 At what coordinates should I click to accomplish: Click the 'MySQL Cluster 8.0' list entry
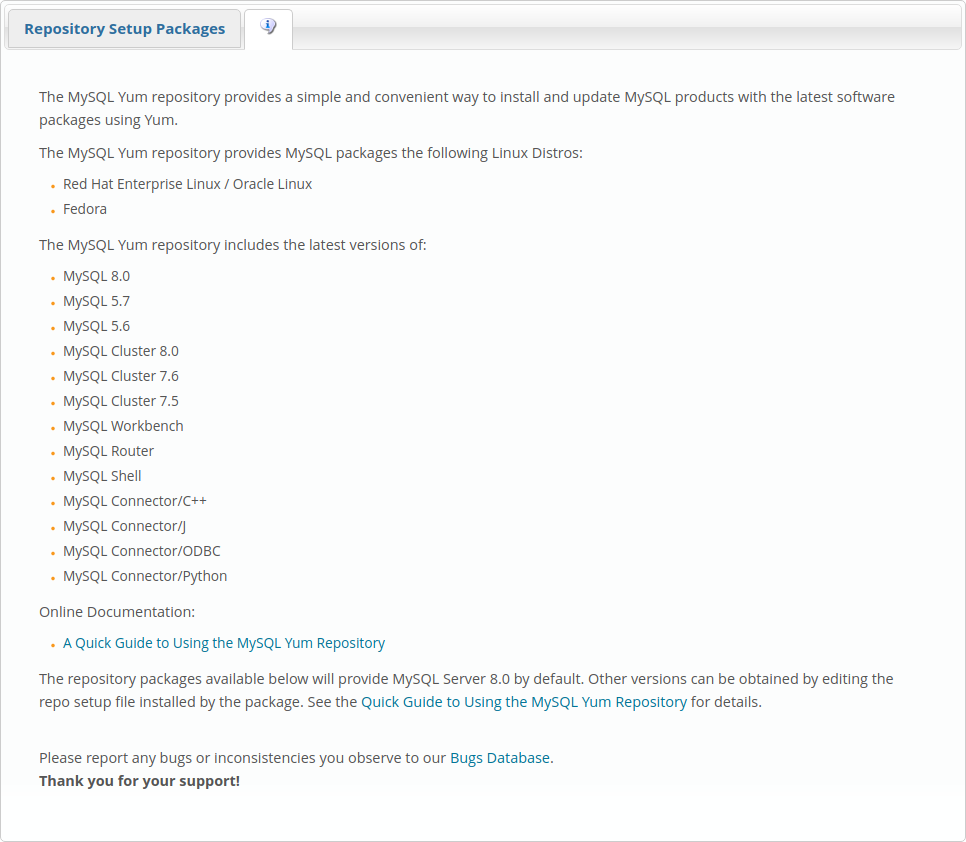pyautogui.click(x=121, y=351)
